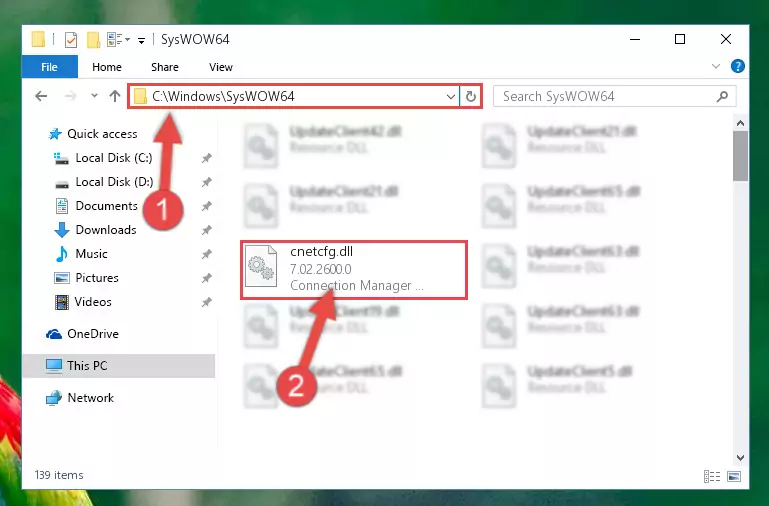Switch to Details view in status bar
This screenshot has width=769, height=506.
(x=712, y=476)
